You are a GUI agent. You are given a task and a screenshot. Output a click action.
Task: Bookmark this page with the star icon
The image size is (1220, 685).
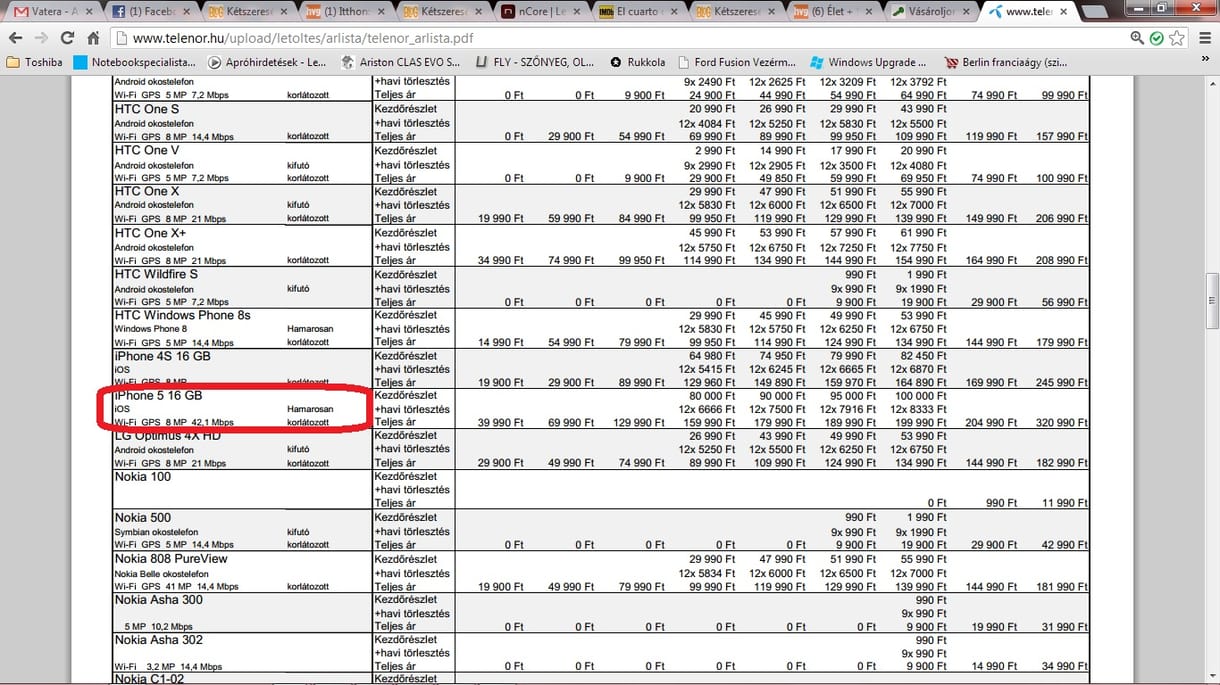tap(1177, 38)
